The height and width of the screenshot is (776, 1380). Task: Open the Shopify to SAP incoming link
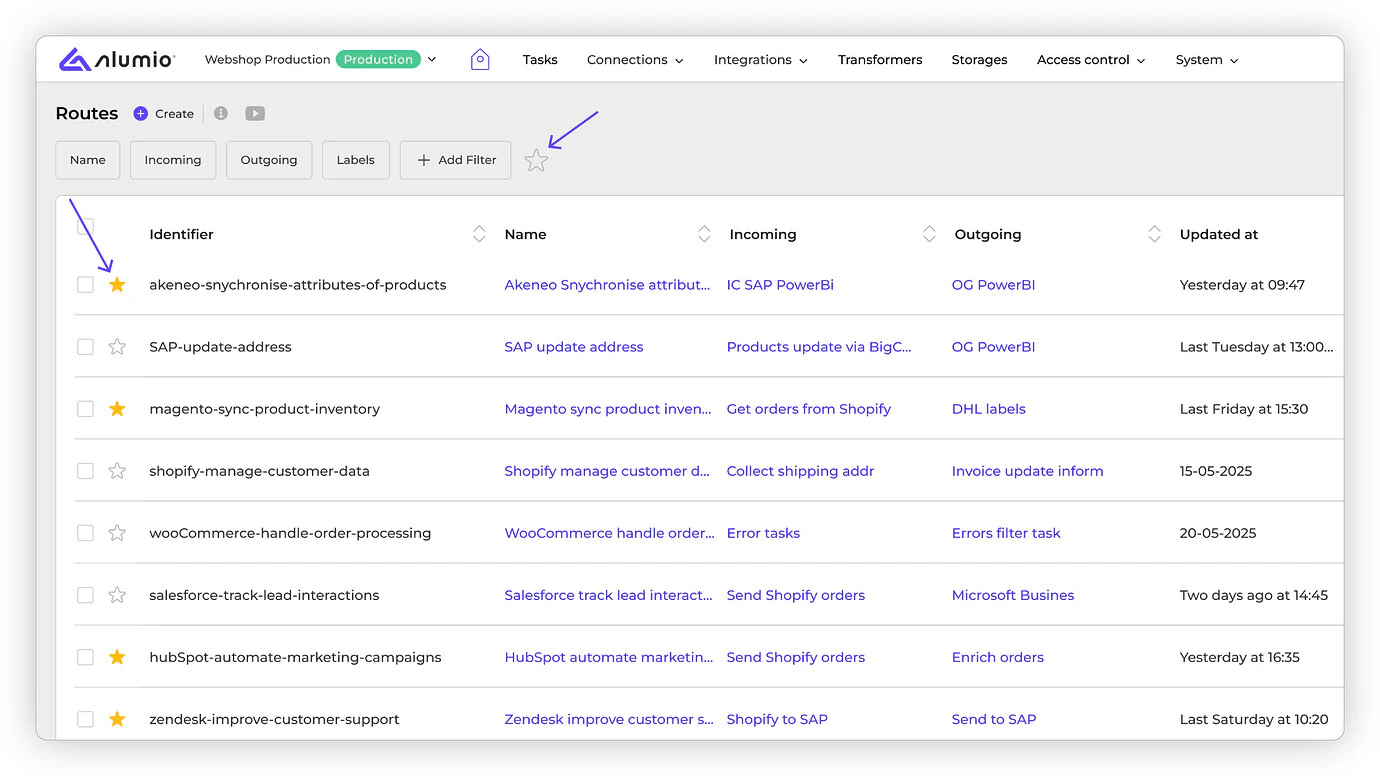pyautogui.click(x=777, y=719)
